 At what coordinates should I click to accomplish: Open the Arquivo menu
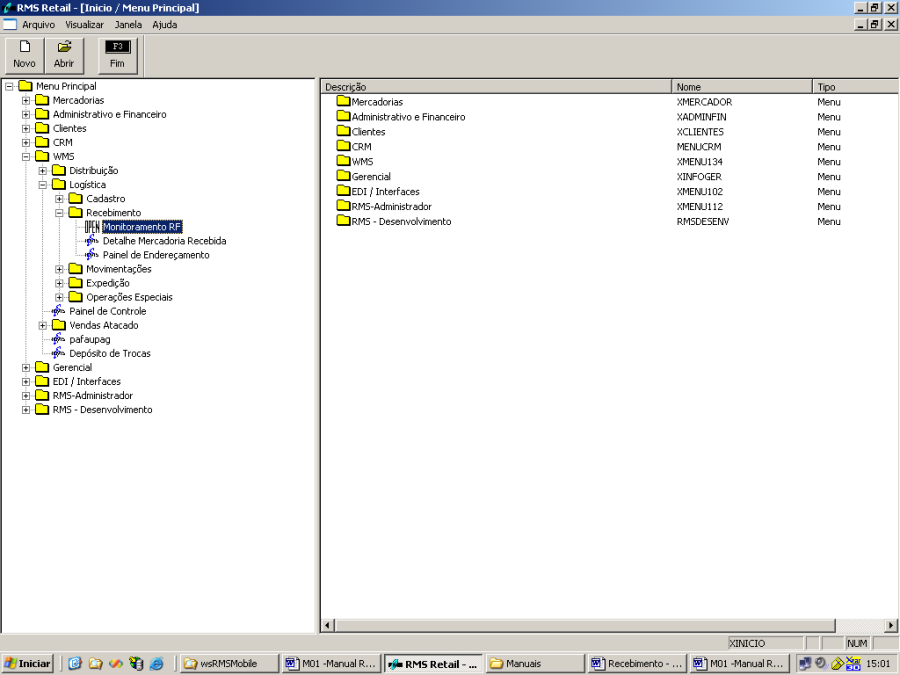[x=38, y=25]
